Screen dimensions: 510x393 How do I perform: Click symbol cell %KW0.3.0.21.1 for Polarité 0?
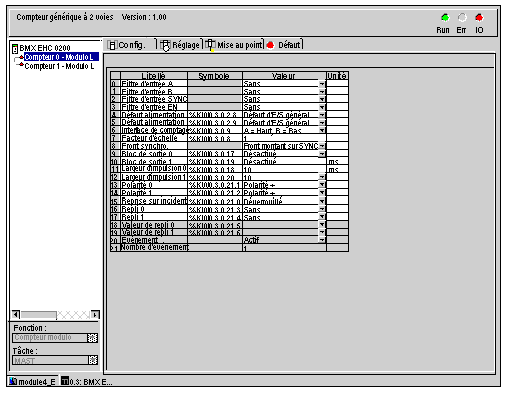coord(215,185)
